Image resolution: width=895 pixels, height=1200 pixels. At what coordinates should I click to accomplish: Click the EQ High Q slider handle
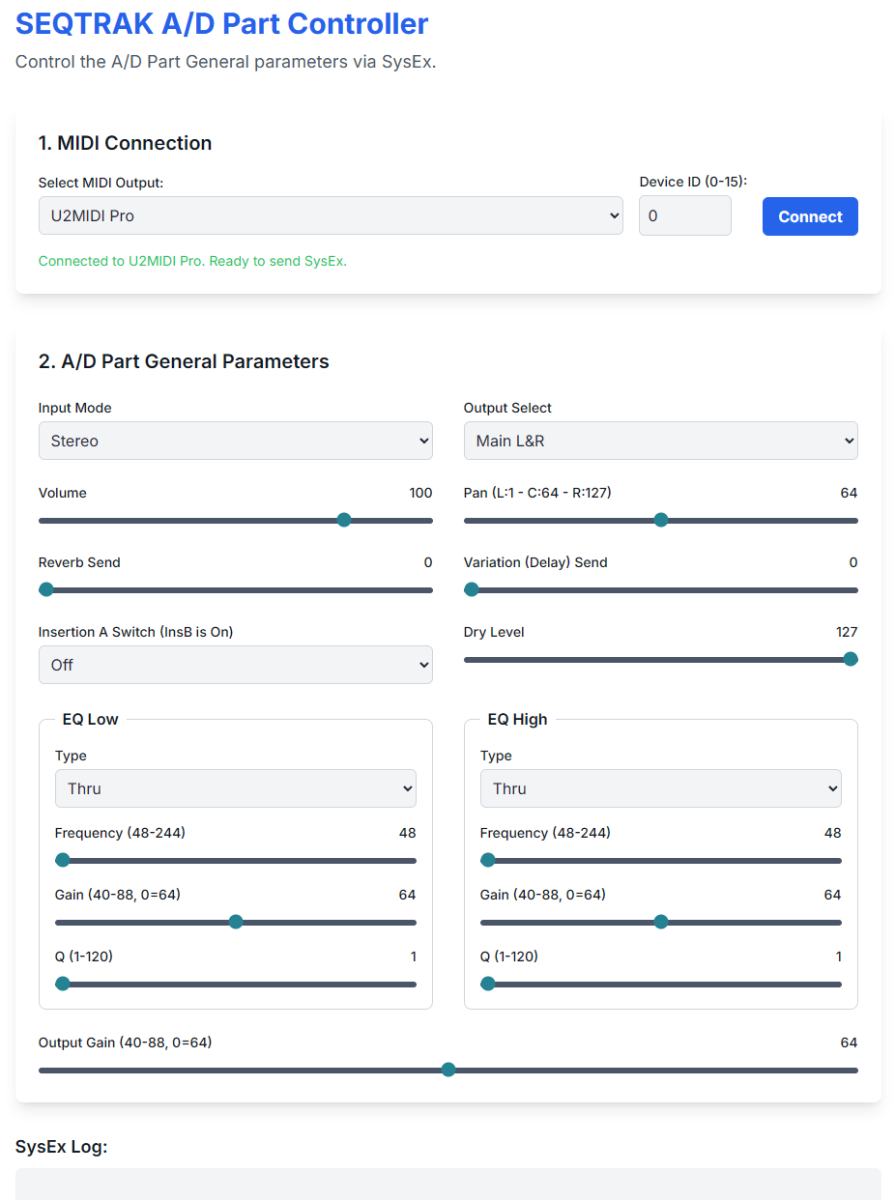[x=488, y=984]
